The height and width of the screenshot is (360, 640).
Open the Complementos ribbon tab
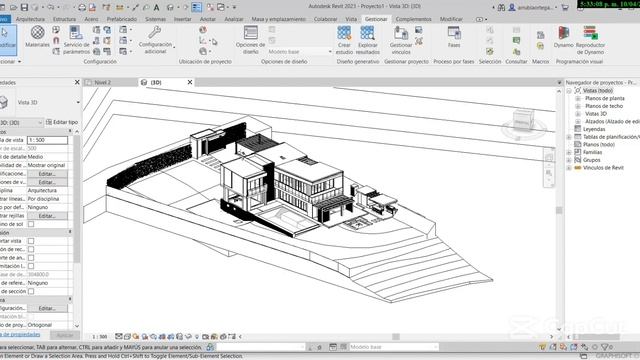pos(413,19)
